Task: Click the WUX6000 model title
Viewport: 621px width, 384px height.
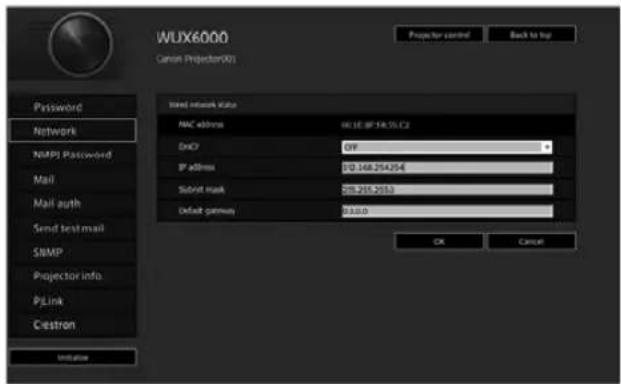Action: (192, 38)
